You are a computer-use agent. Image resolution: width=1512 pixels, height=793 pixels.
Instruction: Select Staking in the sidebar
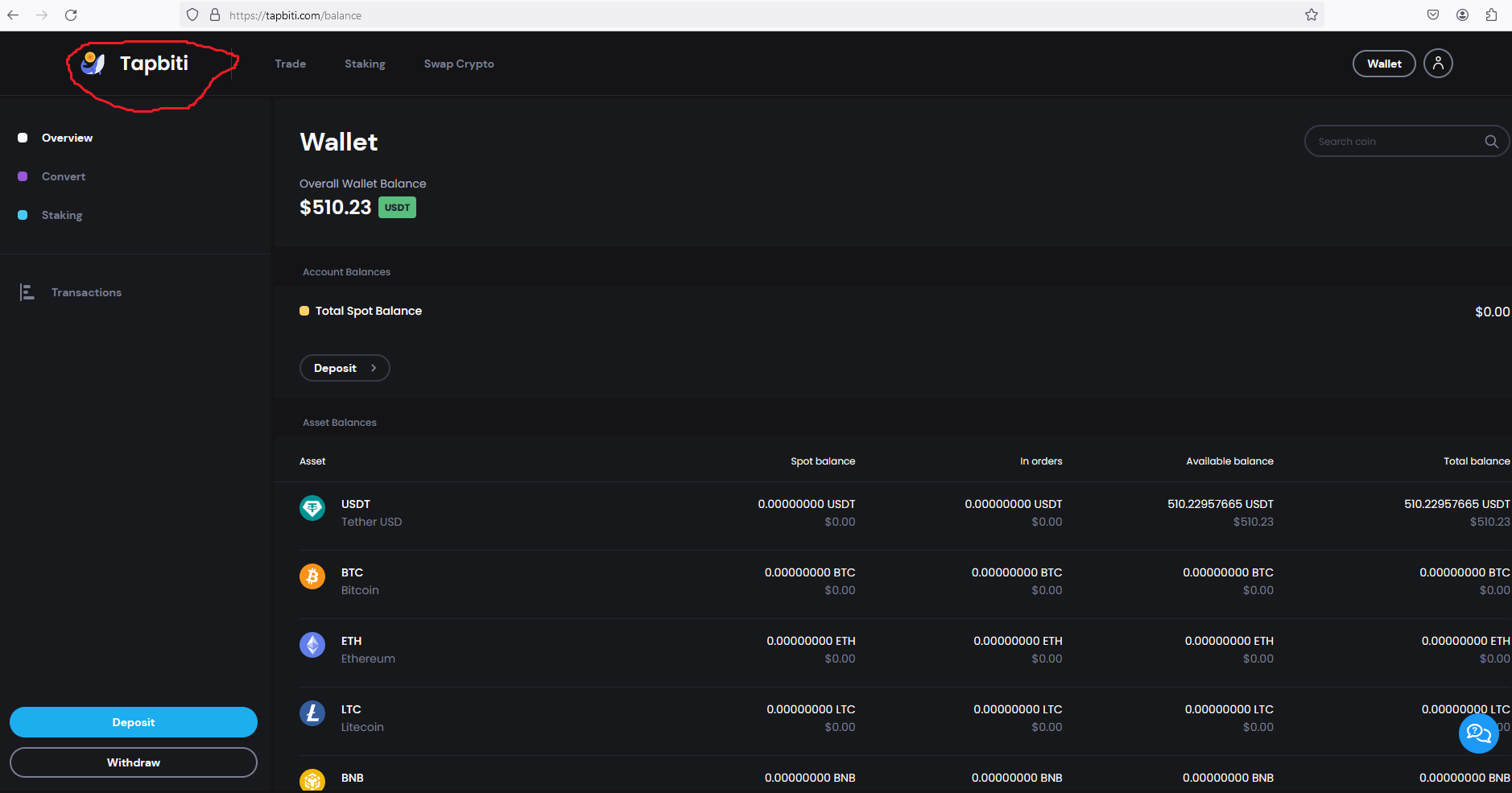[62, 215]
